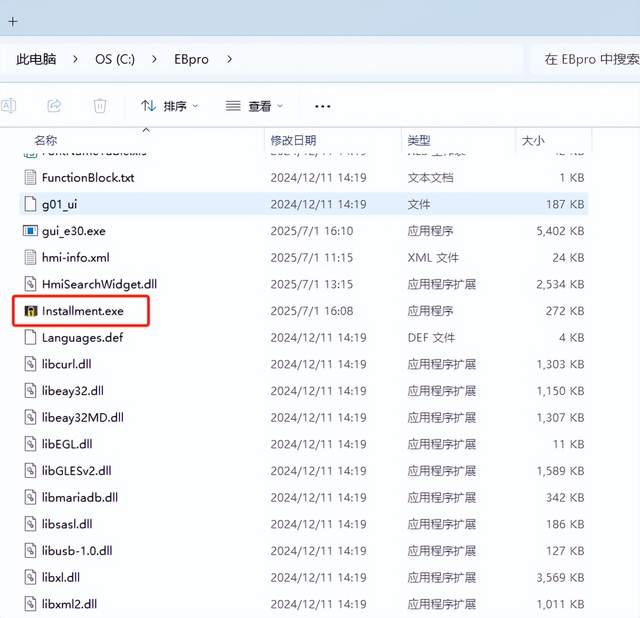Navigate to OS (C:) in the address bar
Image resolution: width=640 pixels, height=618 pixels.
pos(114,60)
